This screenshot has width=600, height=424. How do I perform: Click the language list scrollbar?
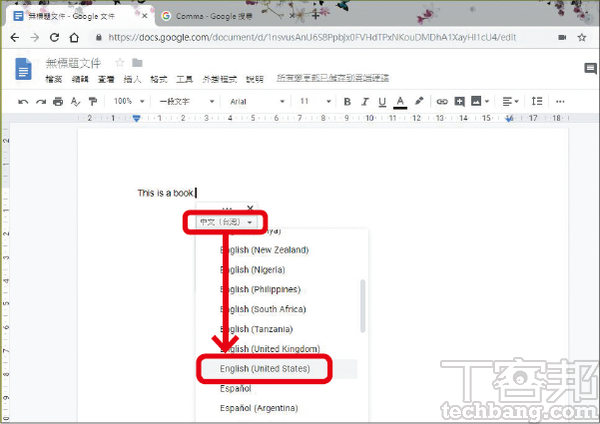tap(363, 306)
